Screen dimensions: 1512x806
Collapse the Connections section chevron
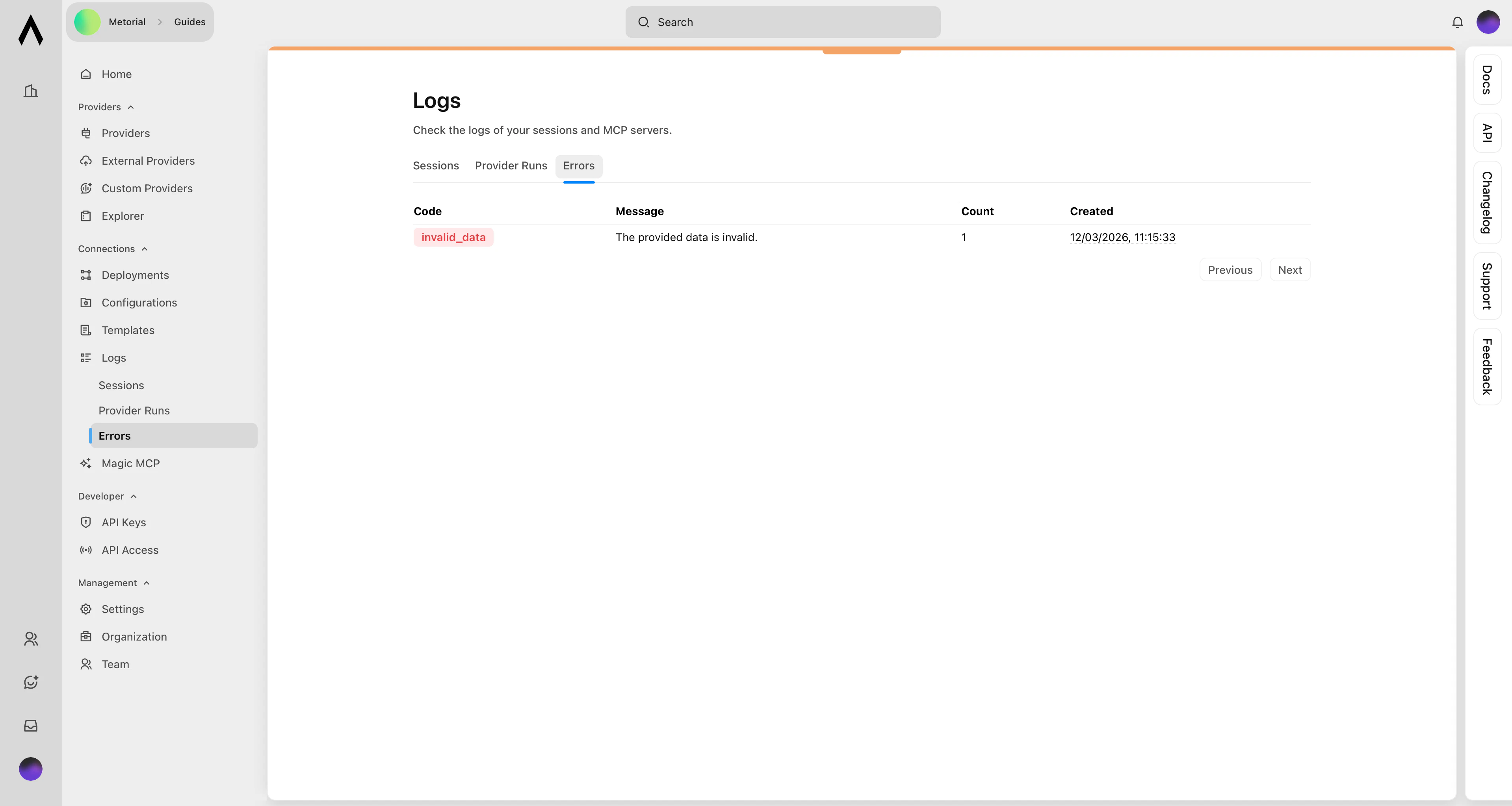(145, 248)
